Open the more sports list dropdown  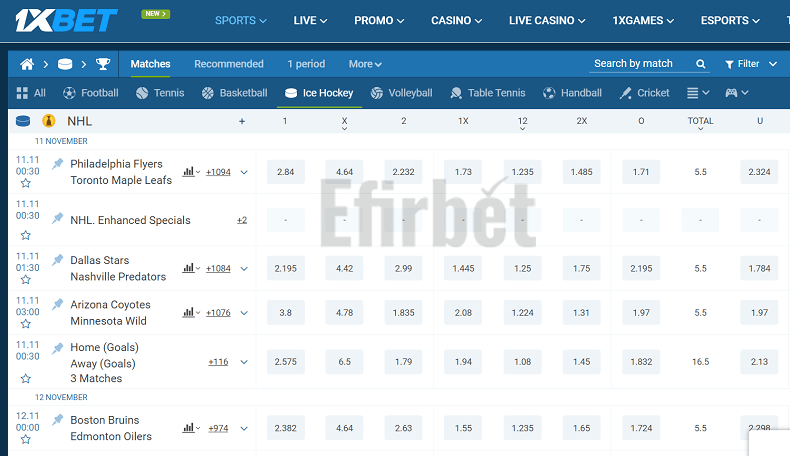click(698, 93)
